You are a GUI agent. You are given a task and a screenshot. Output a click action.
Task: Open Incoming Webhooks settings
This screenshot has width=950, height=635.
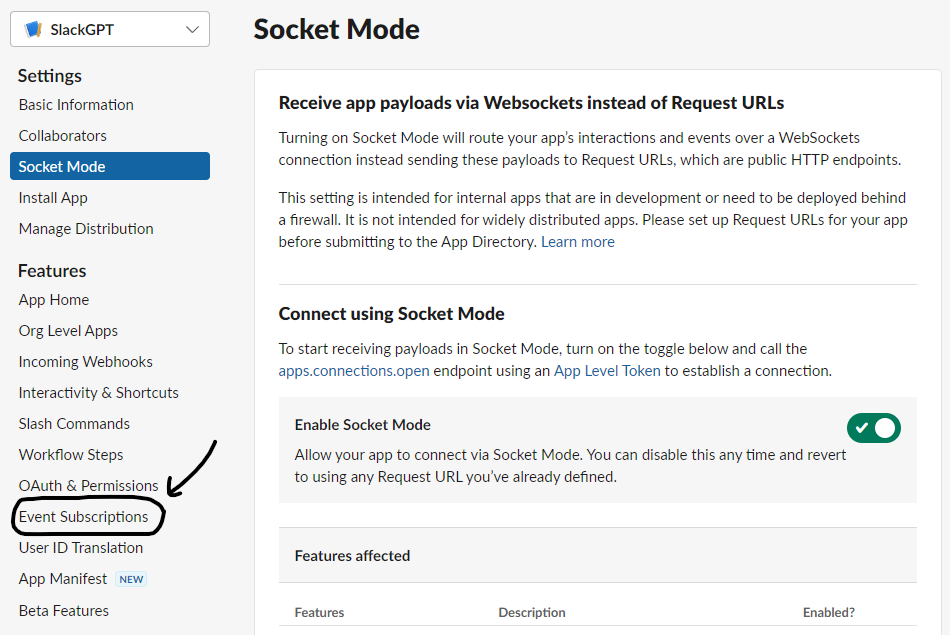pyautogui.click(x=86, y=362)
